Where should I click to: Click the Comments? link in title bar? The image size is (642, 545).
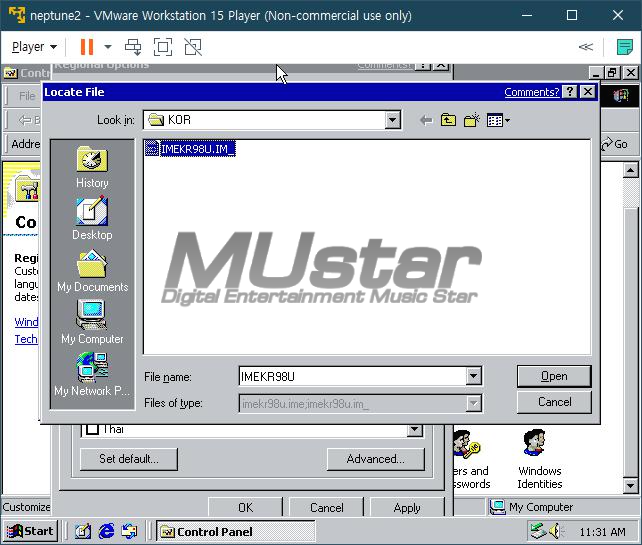point(531,92)
